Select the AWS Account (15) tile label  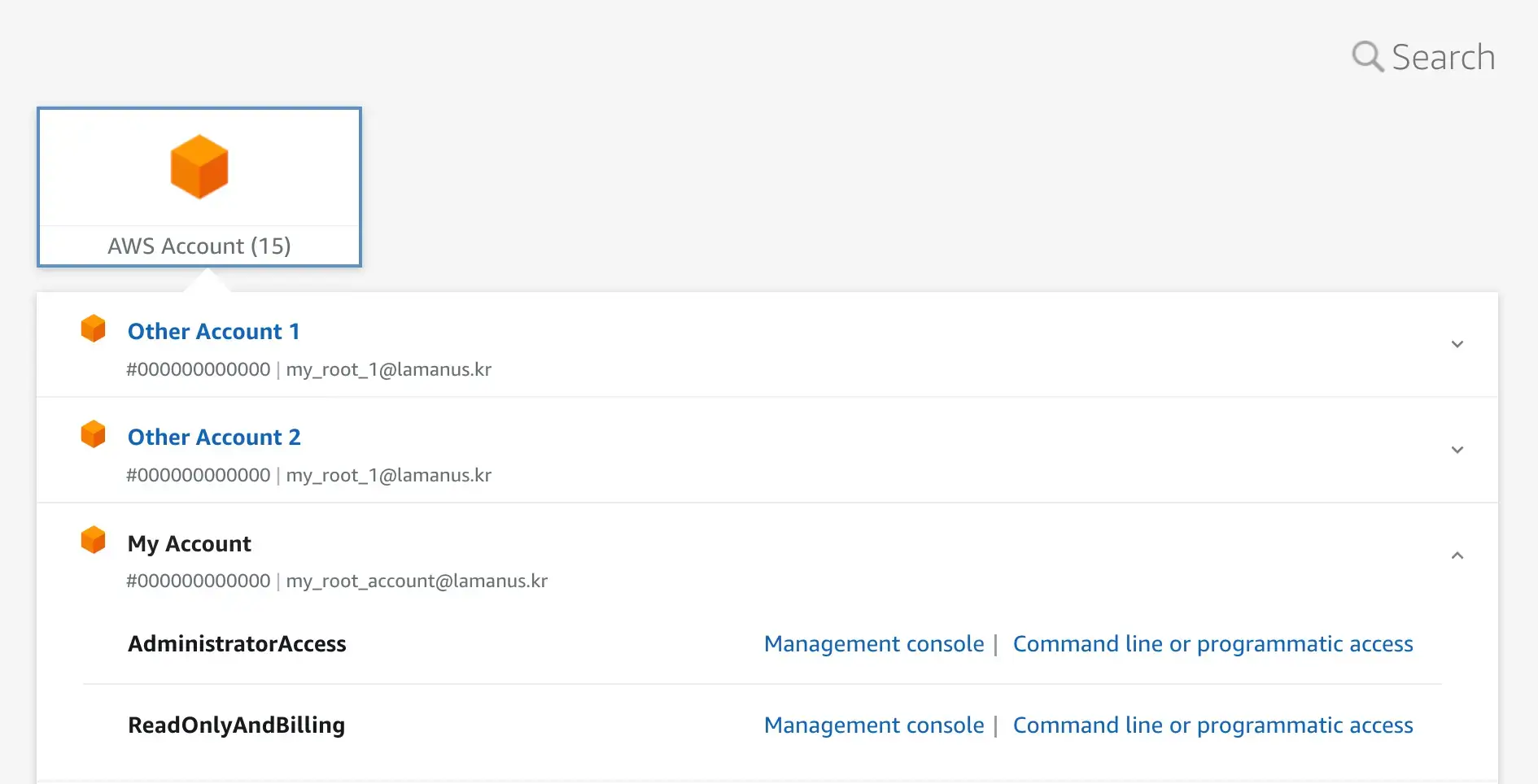coord(199,246)
